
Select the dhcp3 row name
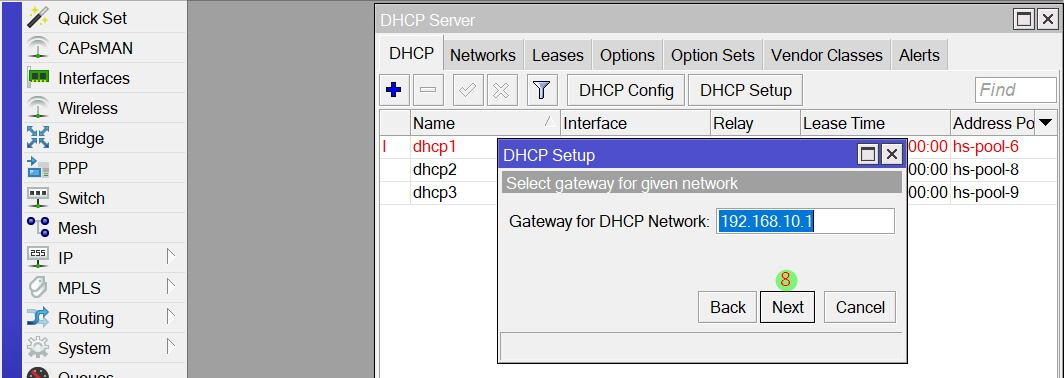pos(434,192)
